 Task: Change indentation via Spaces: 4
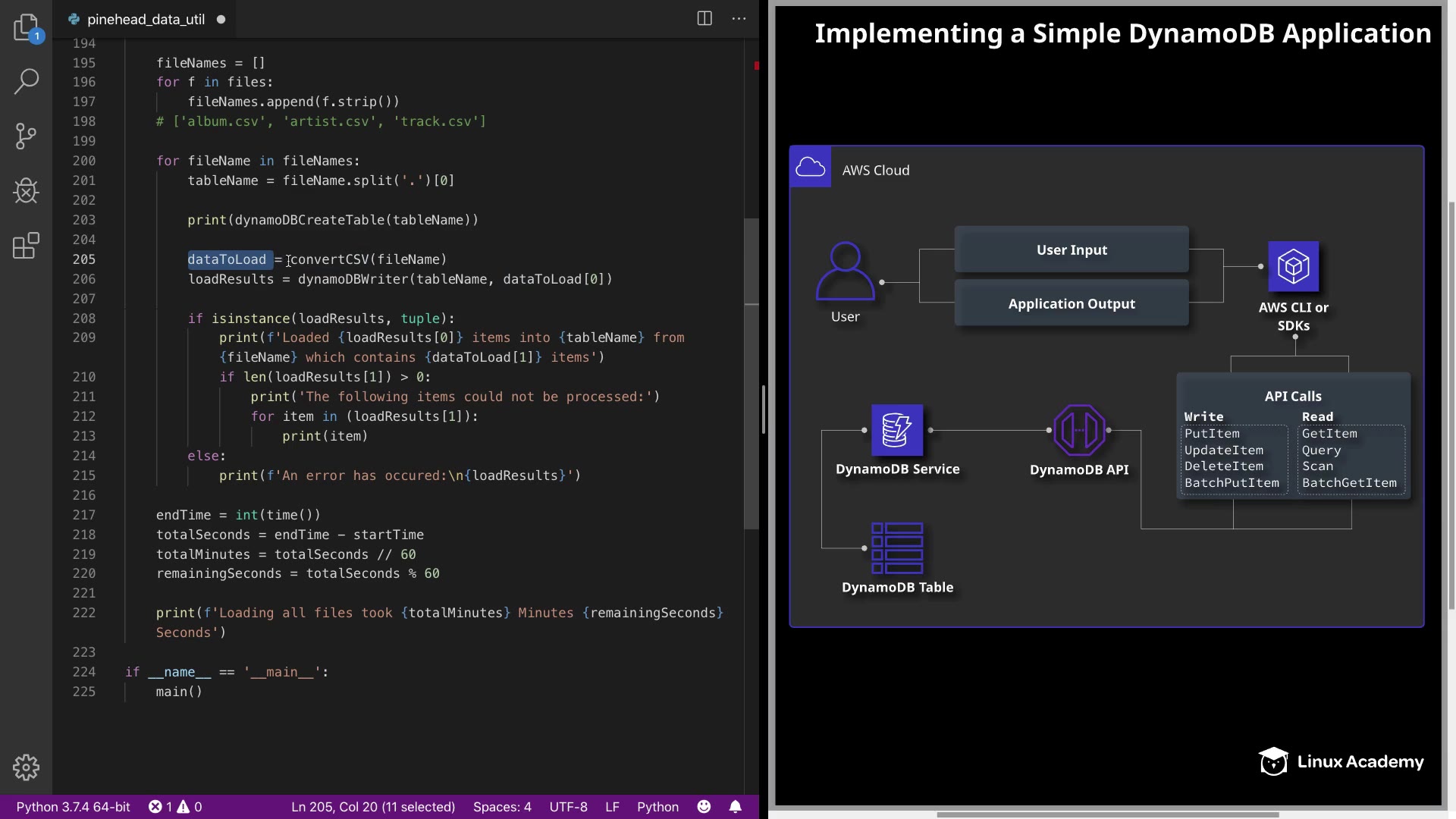(x=502, y=807)
